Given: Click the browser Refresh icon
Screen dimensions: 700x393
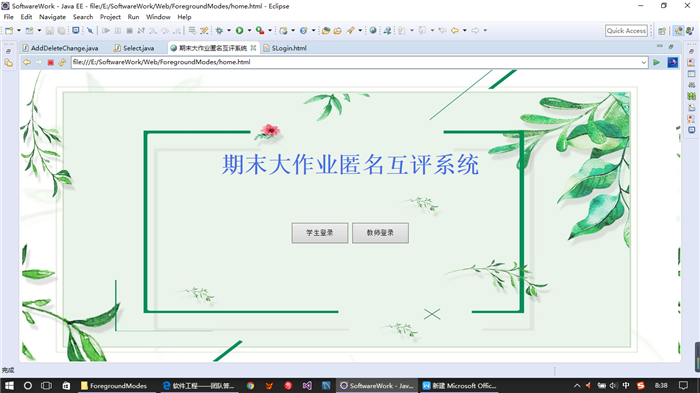Looking at the screenshot, I should (x=62, y=63).
